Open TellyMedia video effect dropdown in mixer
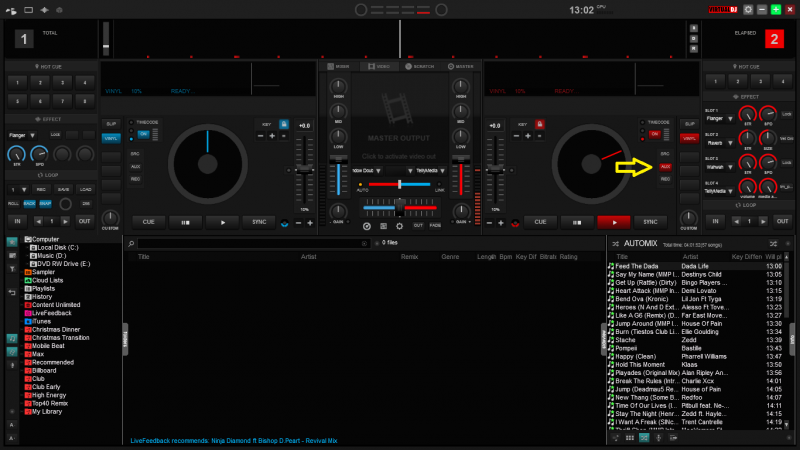800x450 pixels. coord(430,171)
